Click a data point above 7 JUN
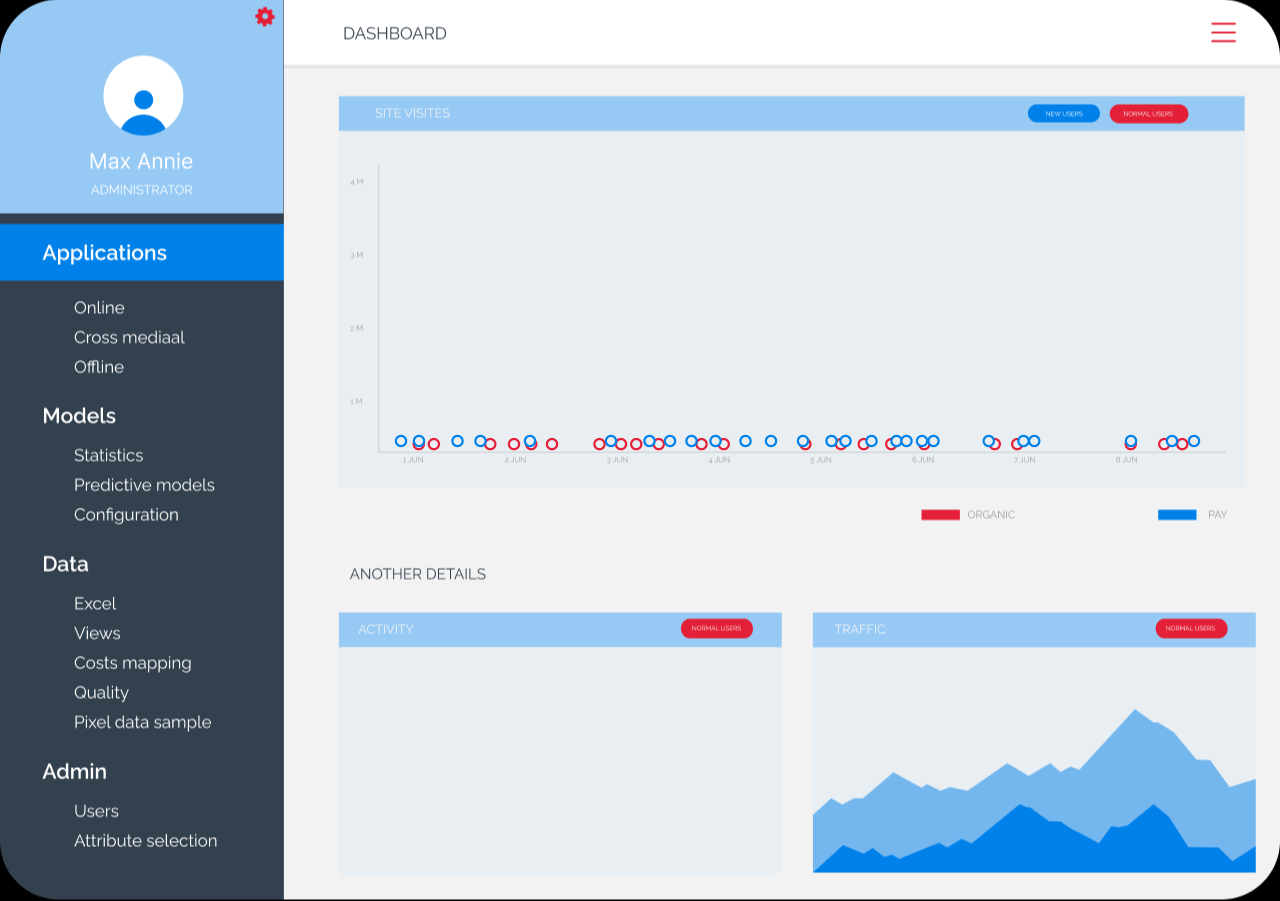 [x=1025, y=440]
